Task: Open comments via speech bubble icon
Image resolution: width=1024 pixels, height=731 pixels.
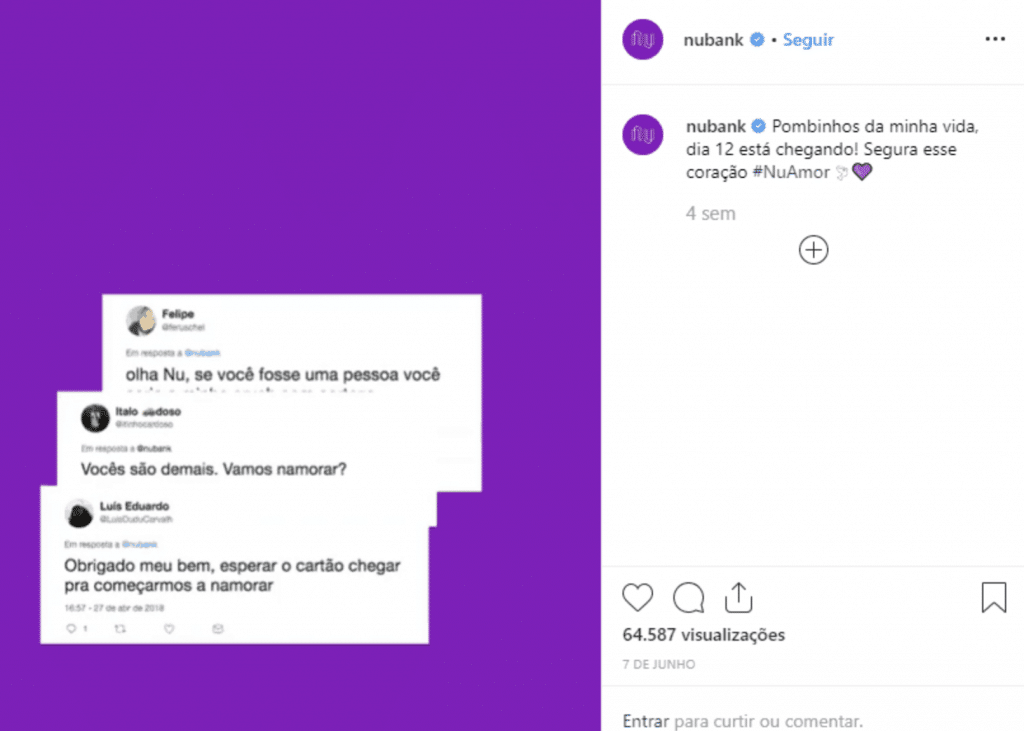Action: 688,598
